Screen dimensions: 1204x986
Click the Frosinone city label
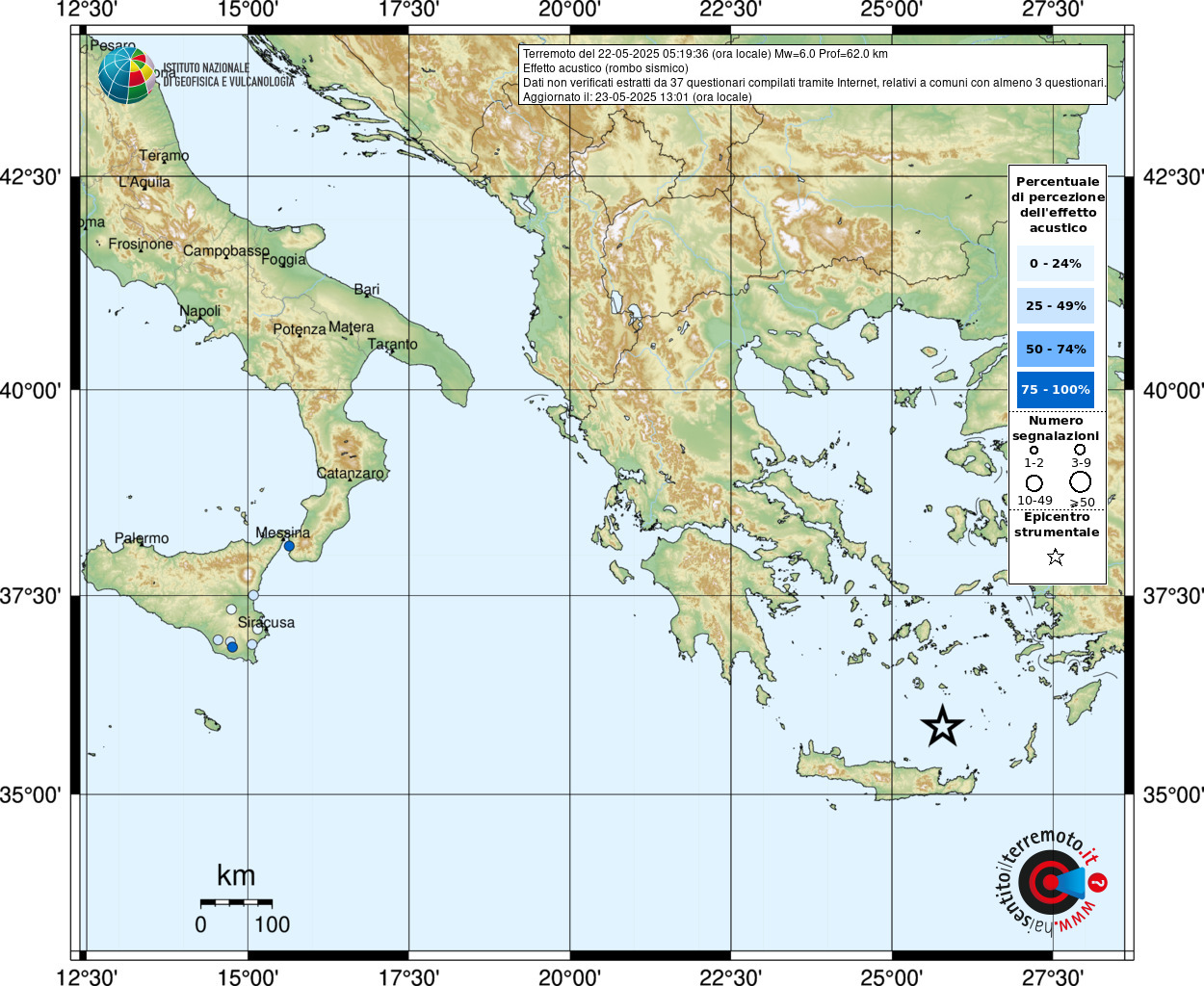[141, 244]
